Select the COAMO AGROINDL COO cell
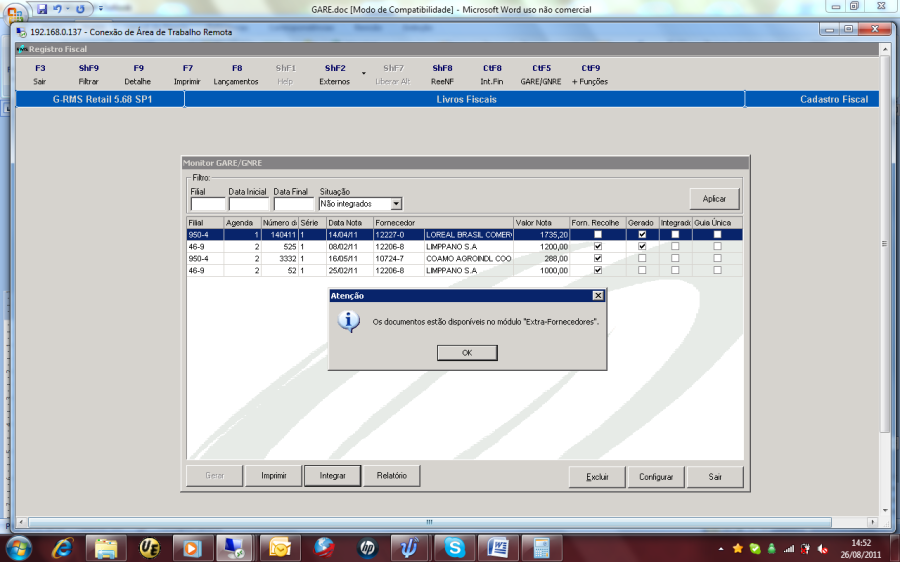The height and width of the screenshot is (562, 900). pos(468,258)
